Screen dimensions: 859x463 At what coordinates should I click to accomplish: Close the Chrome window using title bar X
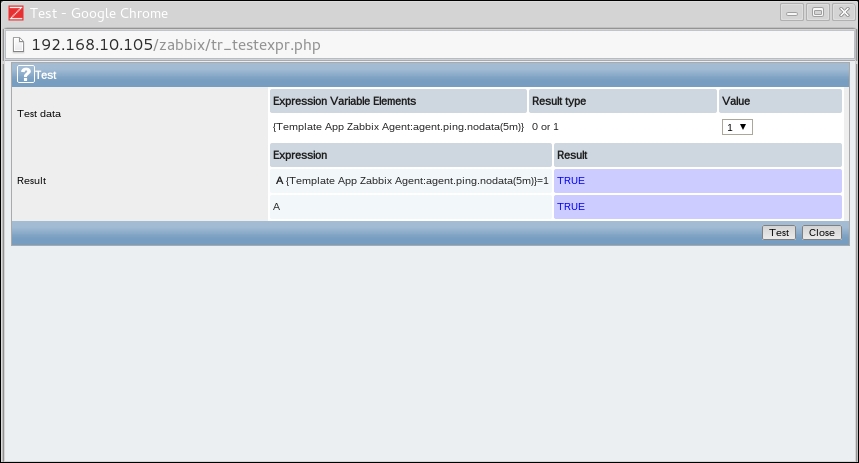[842, 13]
